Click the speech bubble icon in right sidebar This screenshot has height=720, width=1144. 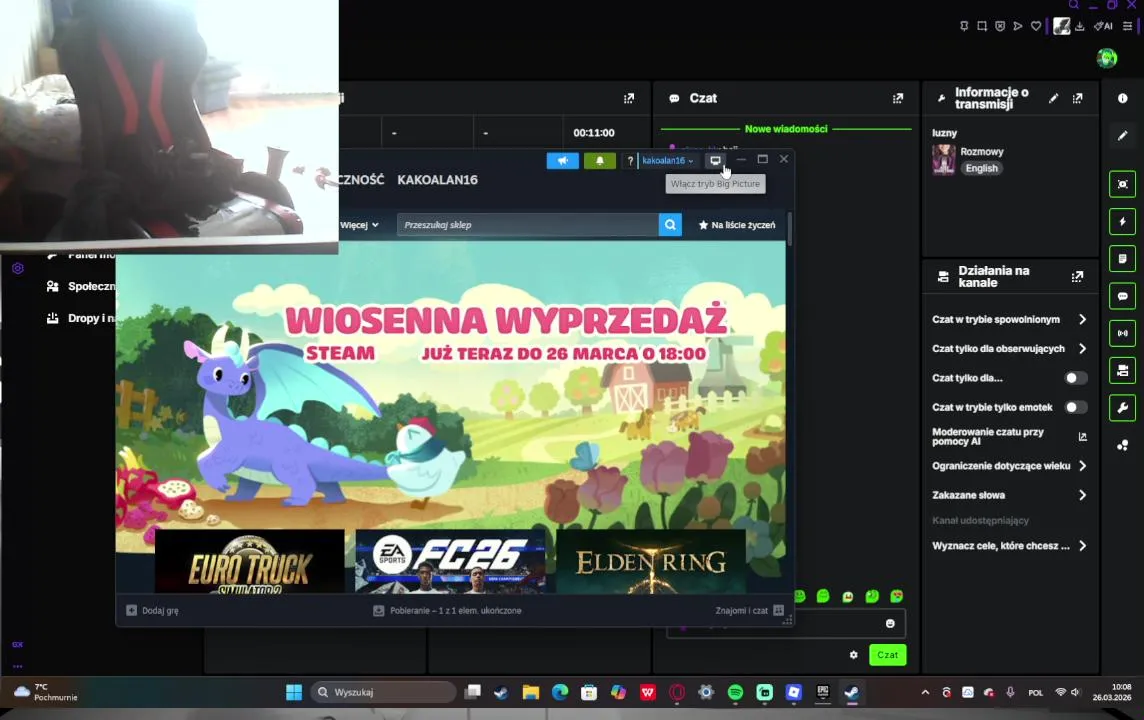[1123, 296]
